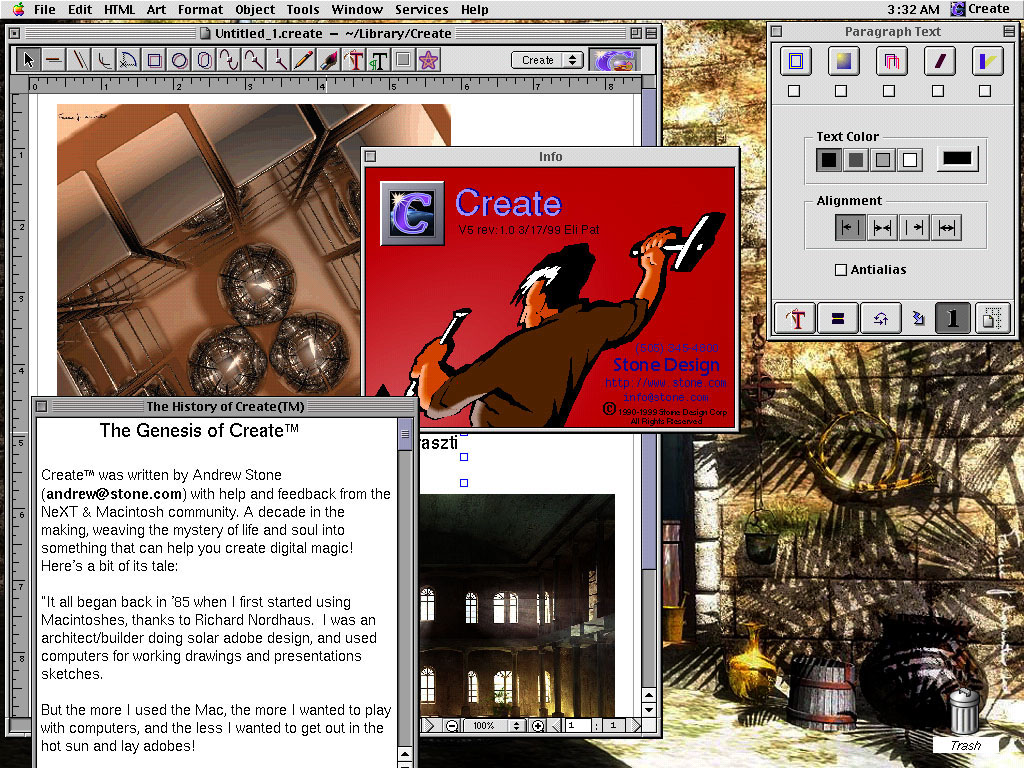Open the multiple outline pattern effect button
This screenshot has width=1024, height=768.
coord(891,61)
